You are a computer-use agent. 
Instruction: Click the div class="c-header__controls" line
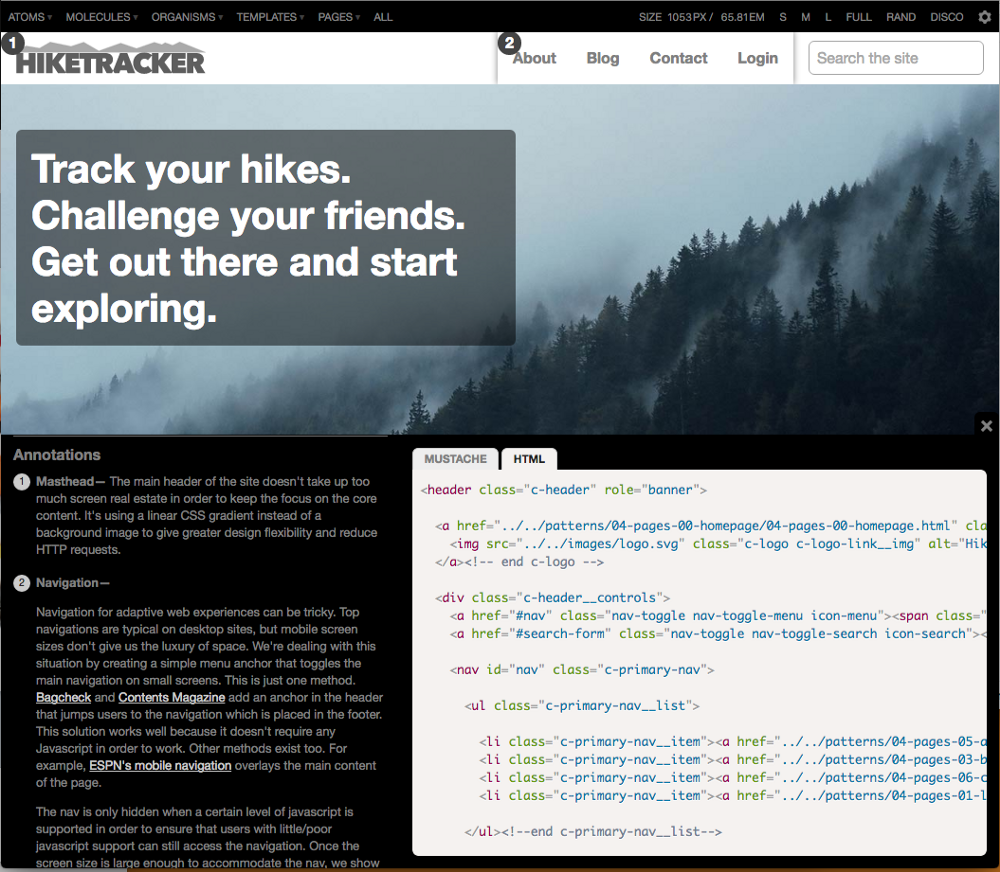pyautogui.click(x=552, y=598)
